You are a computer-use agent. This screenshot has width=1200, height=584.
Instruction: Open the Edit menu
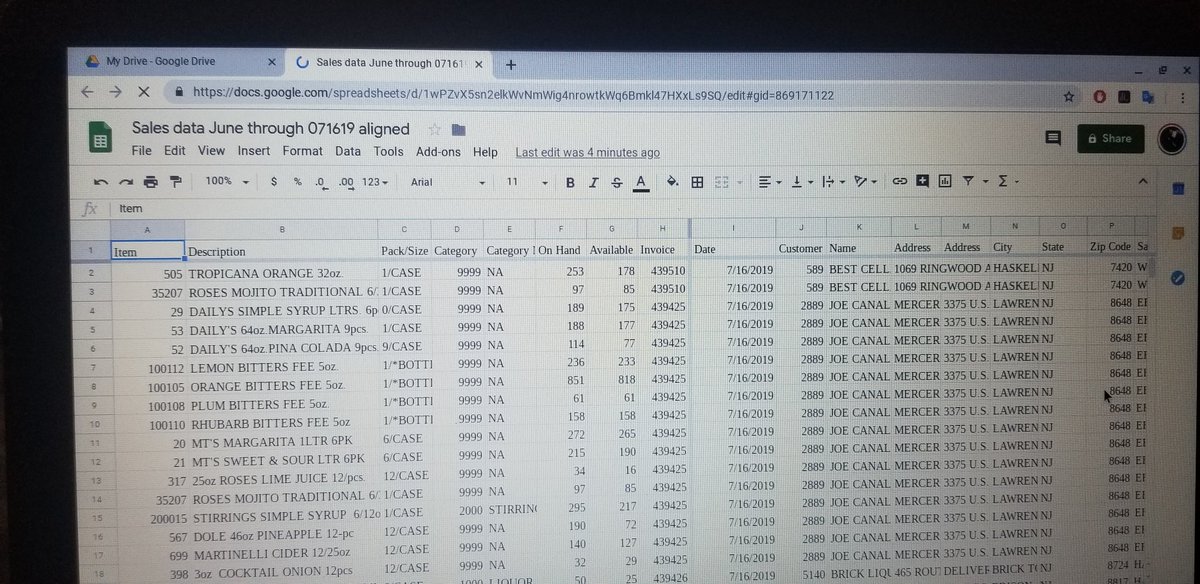(175, 152)
